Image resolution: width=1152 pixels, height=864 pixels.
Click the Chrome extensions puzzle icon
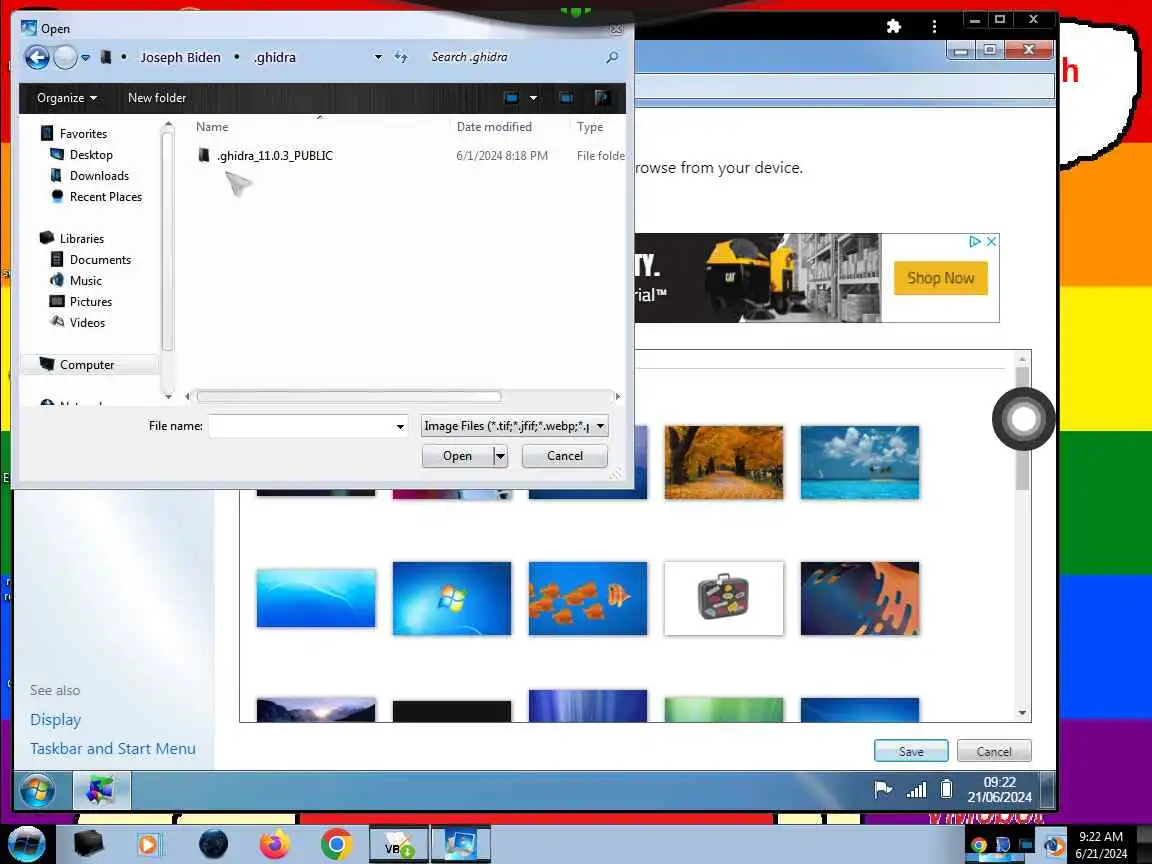coord(893,26)
